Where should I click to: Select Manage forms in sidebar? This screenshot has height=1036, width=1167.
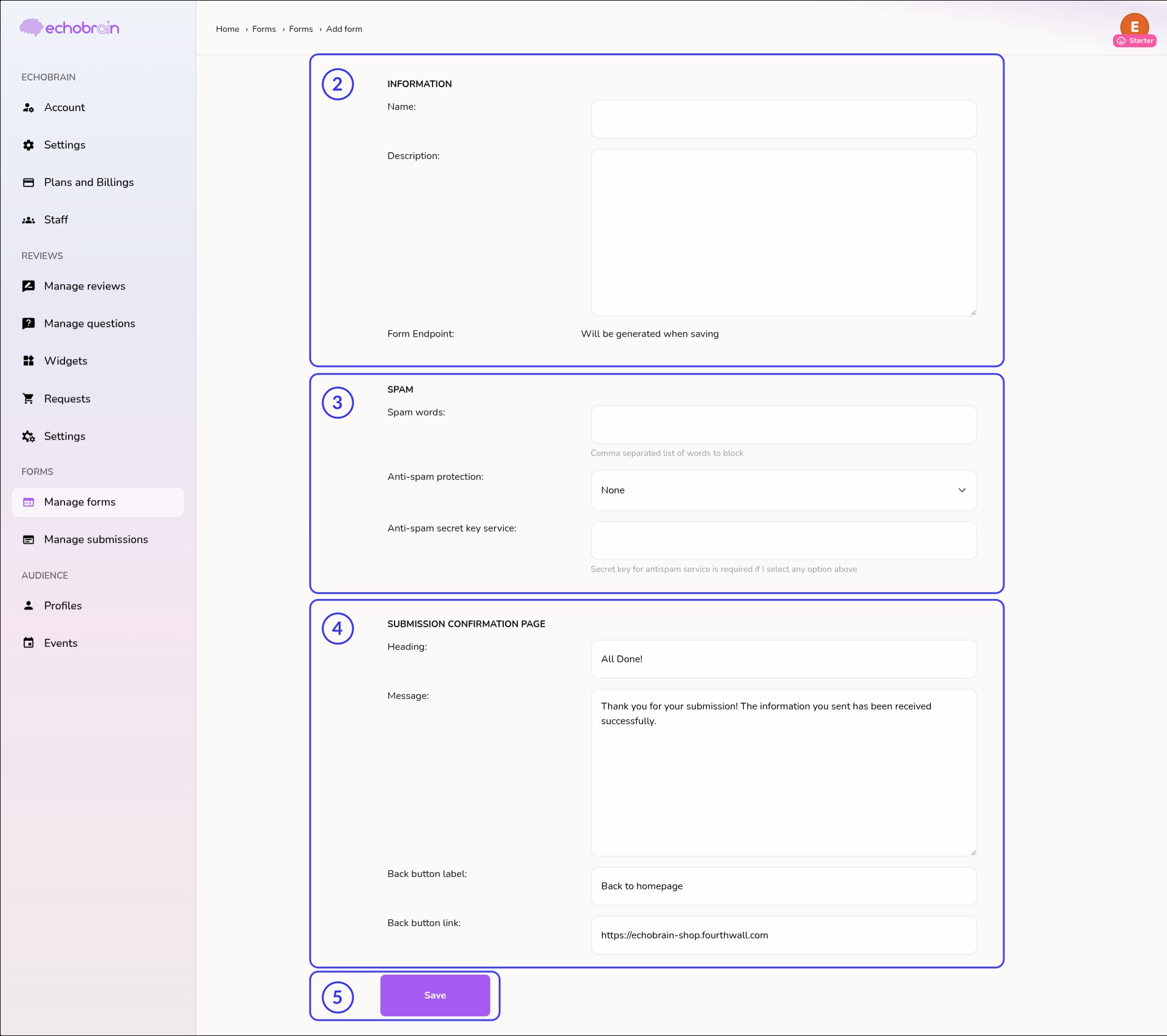(x=98, y=502)
